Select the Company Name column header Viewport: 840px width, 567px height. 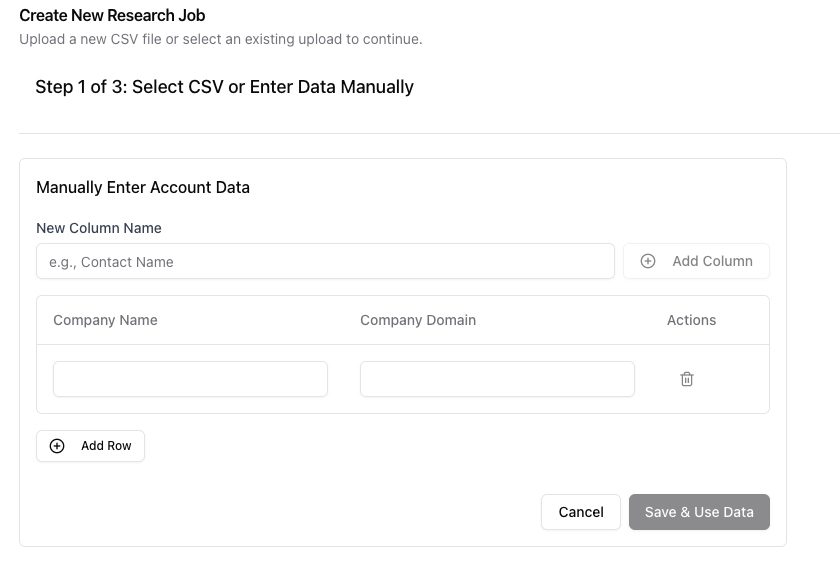pos(105,320)
